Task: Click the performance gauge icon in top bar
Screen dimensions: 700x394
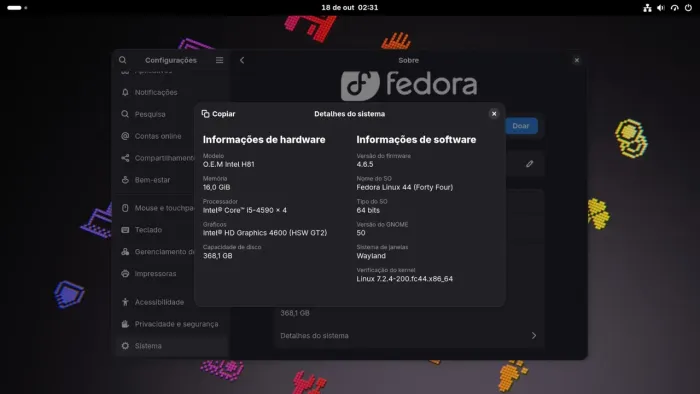Action: point(675,8)
